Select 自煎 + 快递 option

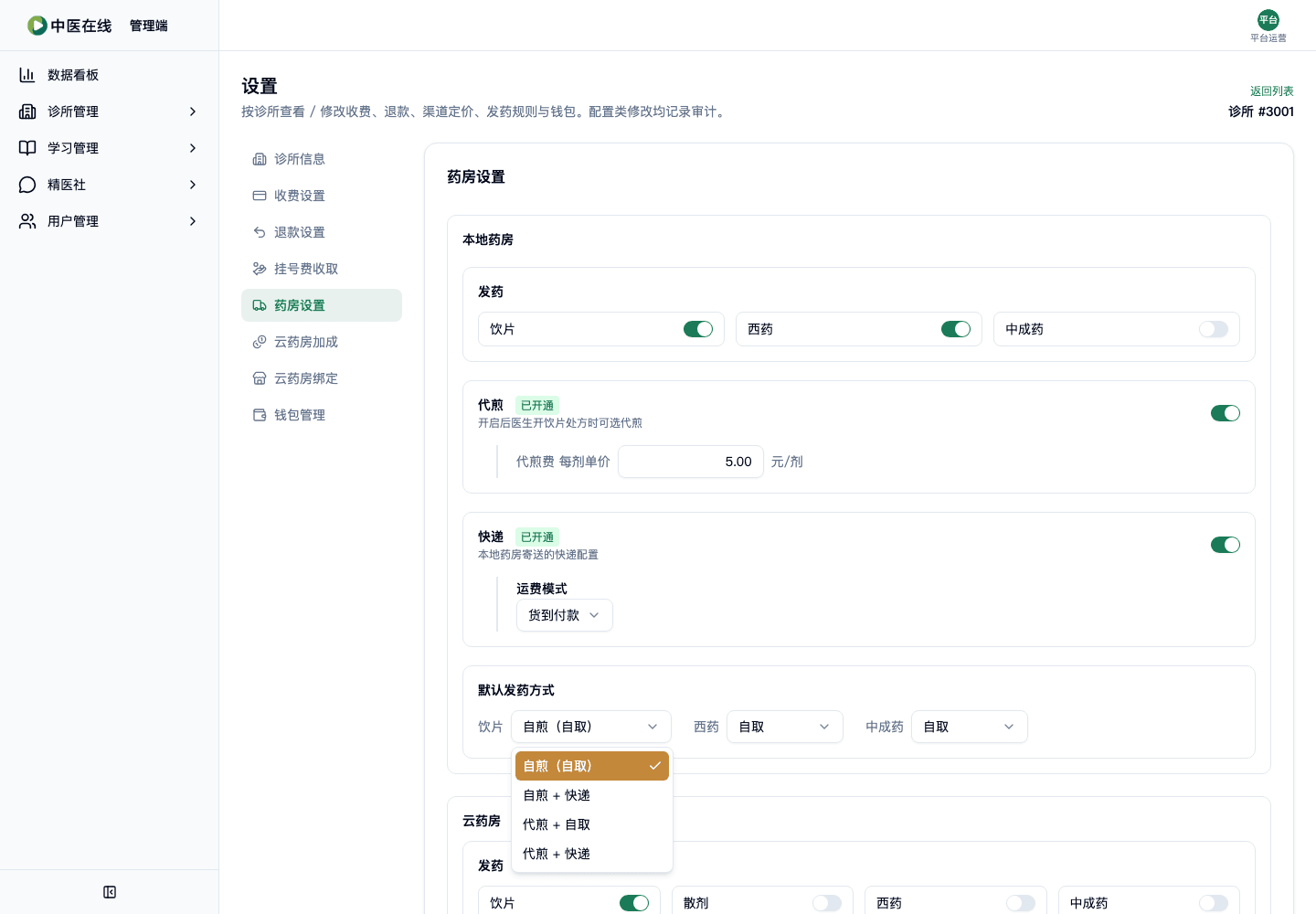(x=592, y=795)
